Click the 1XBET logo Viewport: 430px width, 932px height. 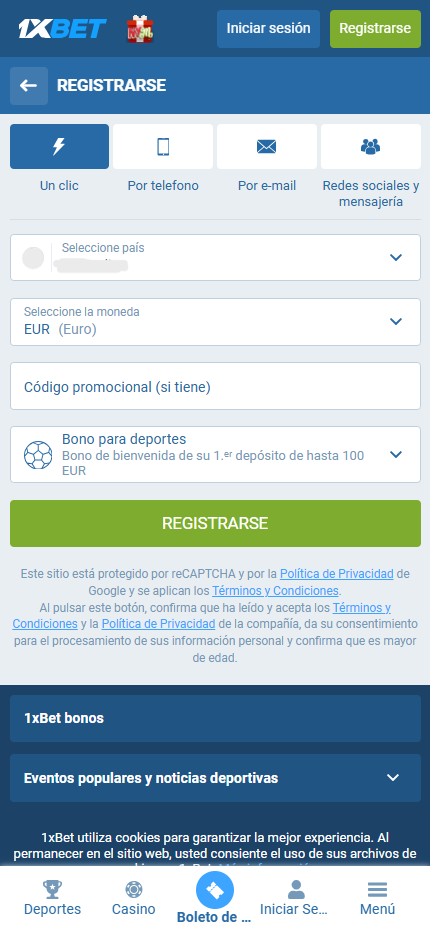(x=62, y=29)
